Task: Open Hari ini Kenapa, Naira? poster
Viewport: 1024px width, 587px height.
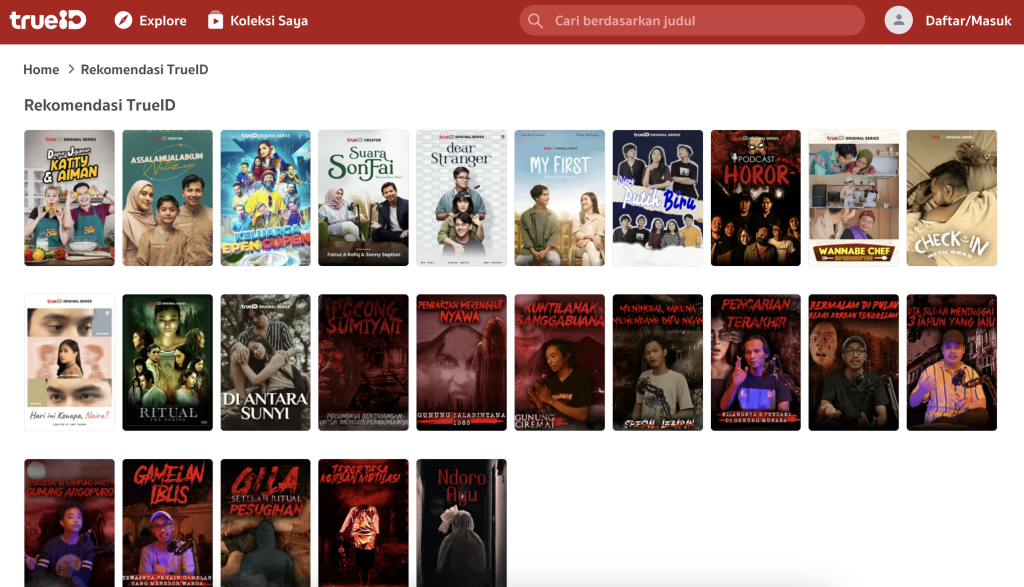Action: (x=69, y=362)
